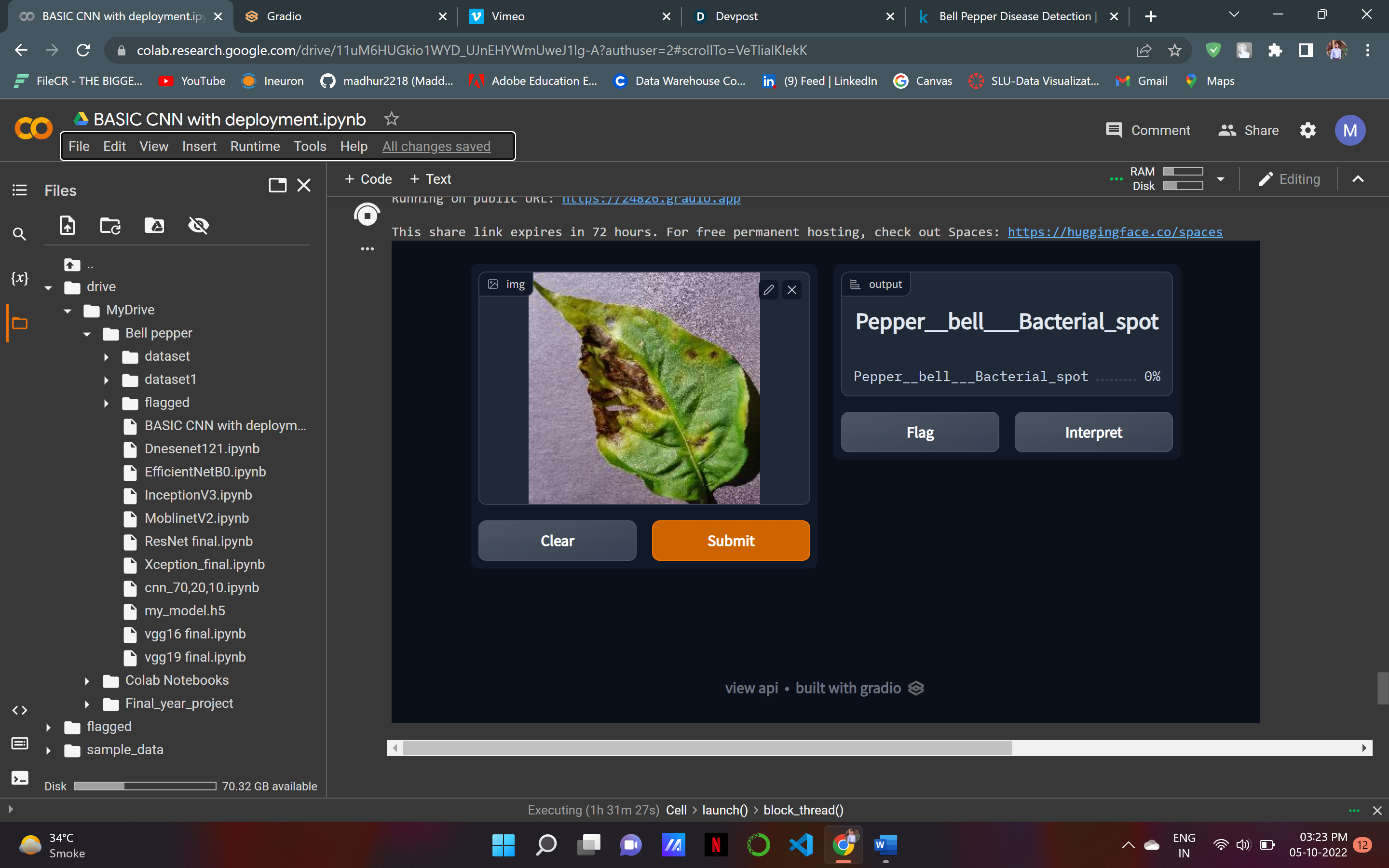
Task: Stop the running cell execution
Action: tap(367, 216)
